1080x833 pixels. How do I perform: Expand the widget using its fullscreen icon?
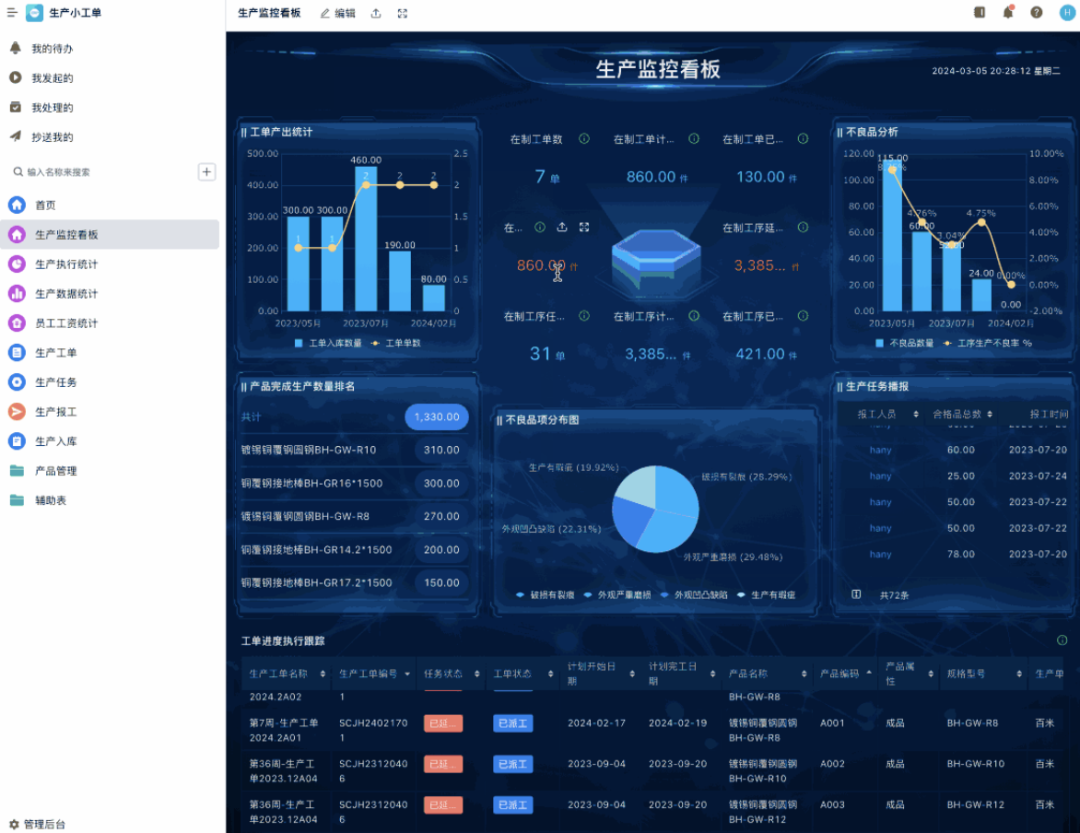(x=584, y=228)
